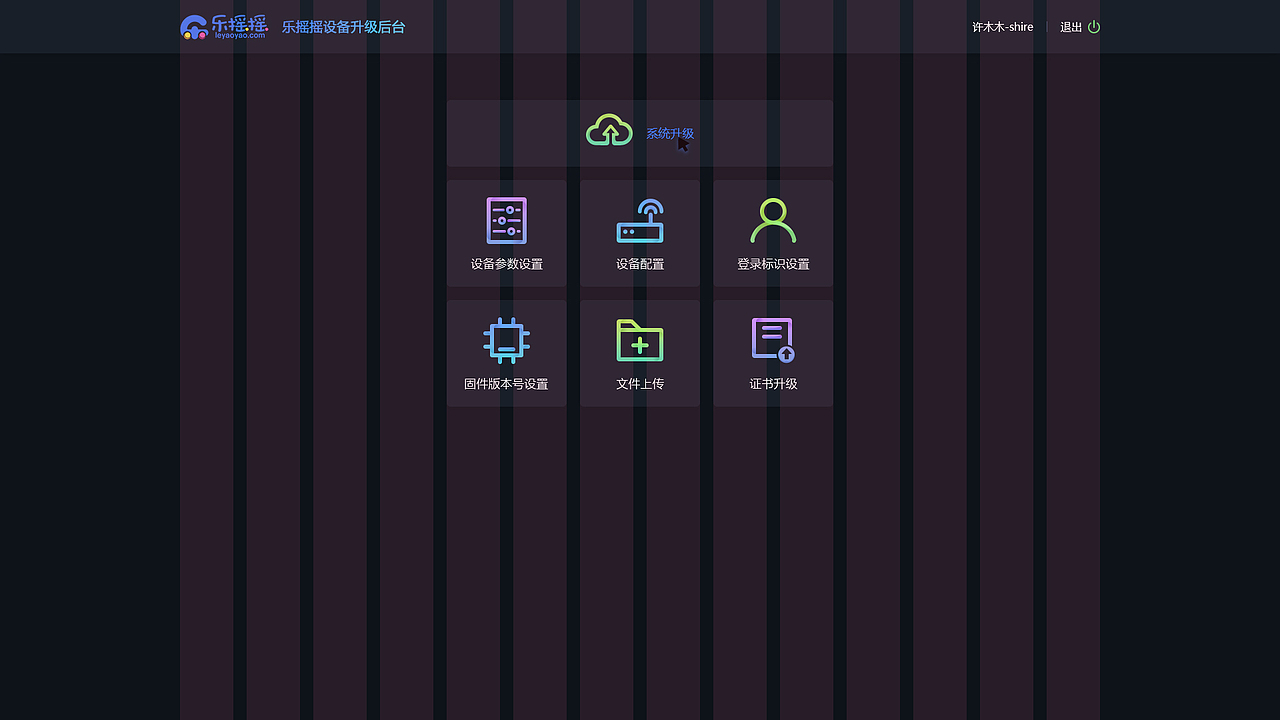Select the person icon for 登录标识设置

point(773,220)
